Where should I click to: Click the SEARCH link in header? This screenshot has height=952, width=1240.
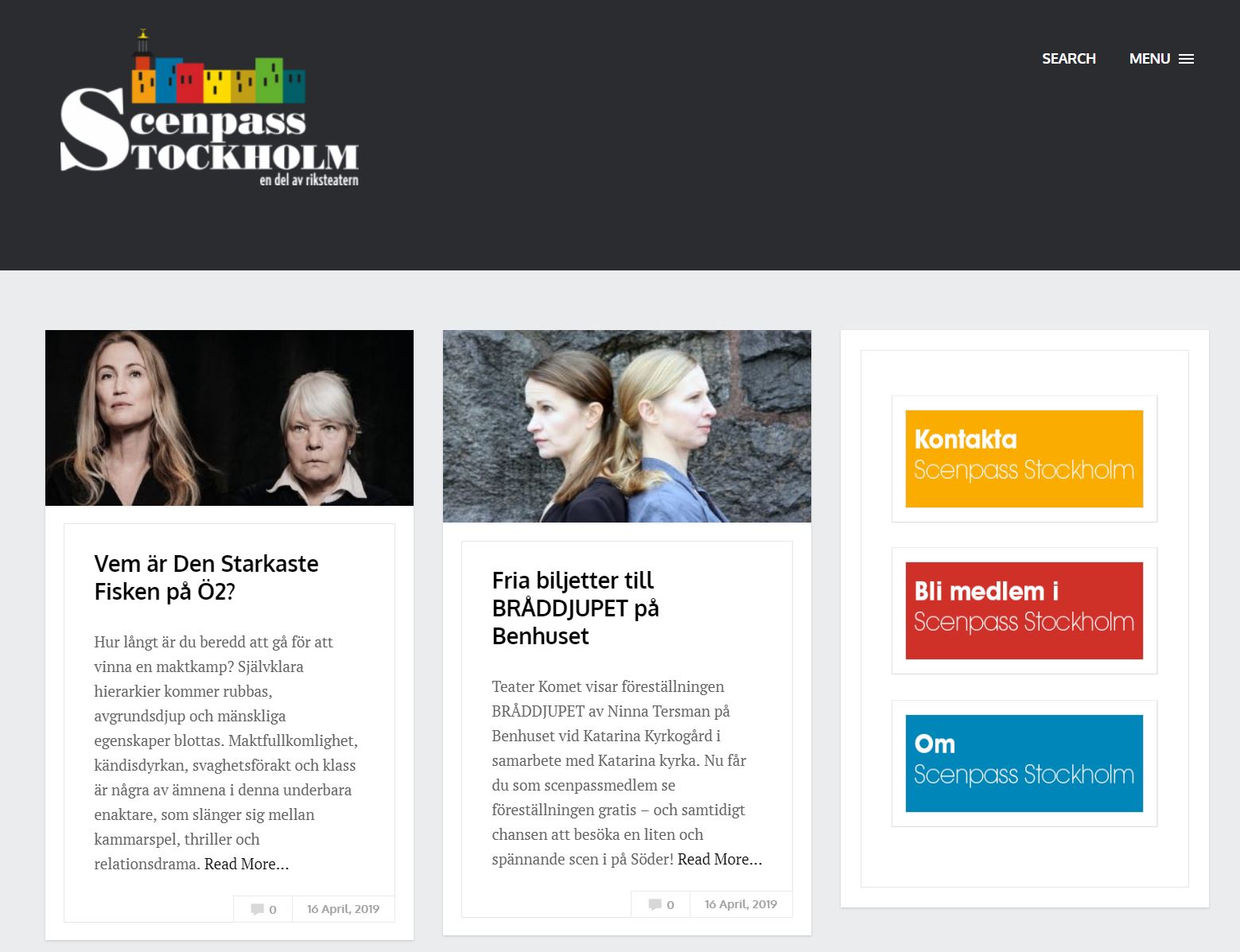pyautogui.click(x=1068, y=59)
